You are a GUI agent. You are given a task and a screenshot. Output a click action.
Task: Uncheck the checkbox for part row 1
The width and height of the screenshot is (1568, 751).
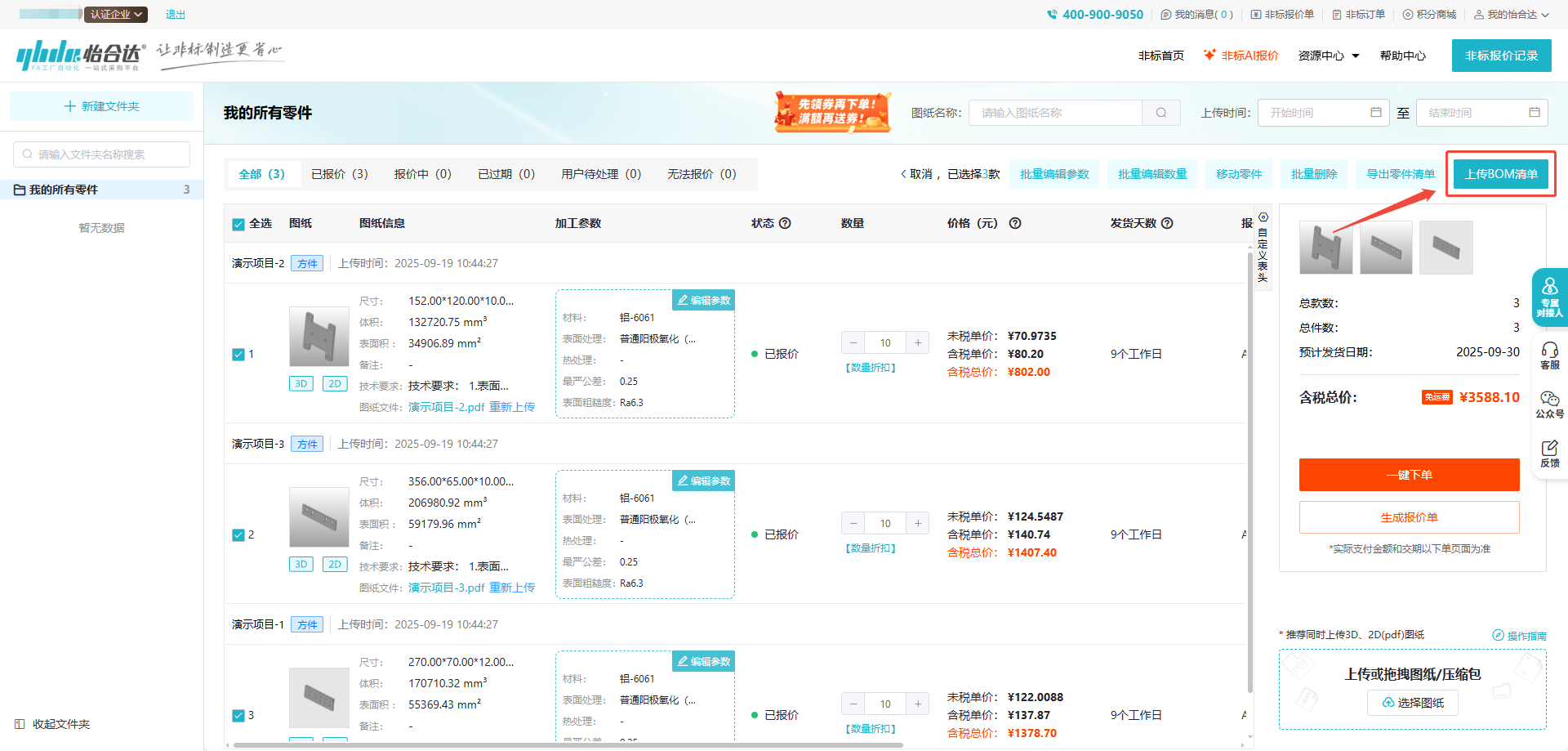coord(238,355)
